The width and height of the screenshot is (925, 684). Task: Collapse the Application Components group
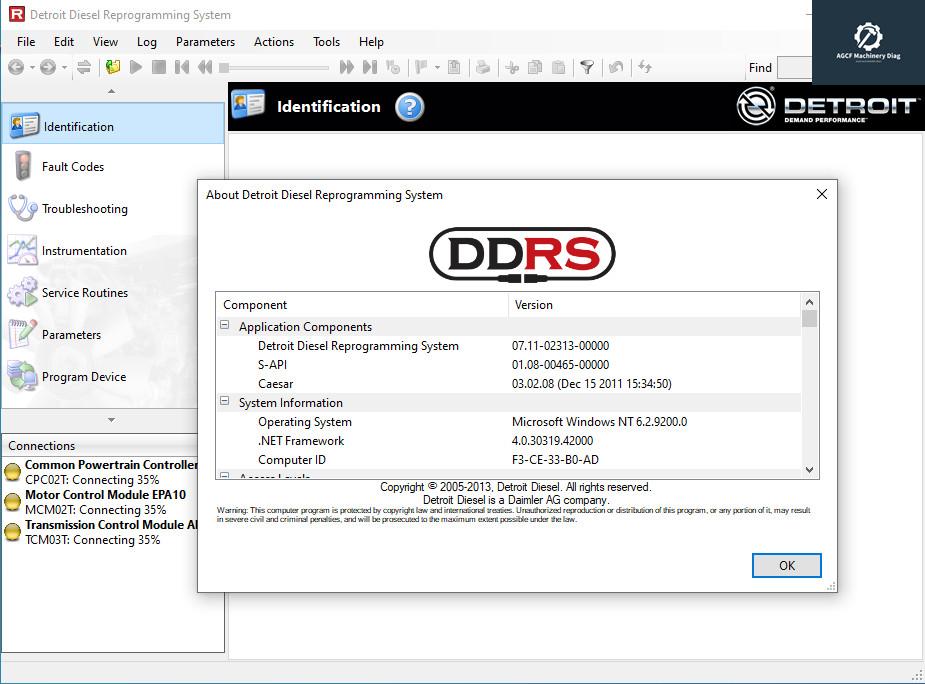tap(225, 326)
